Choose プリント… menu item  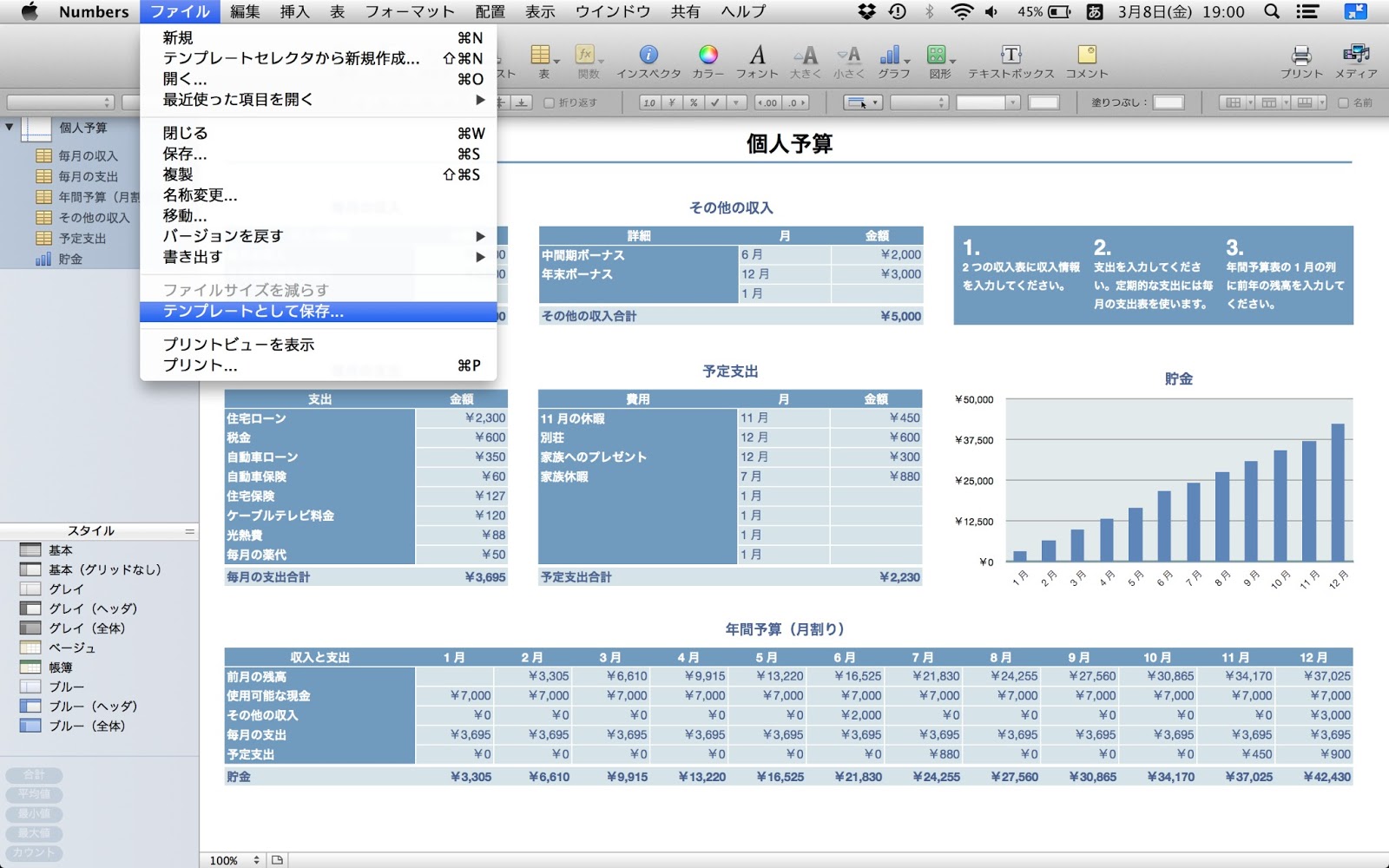click(x=318, y=365)
